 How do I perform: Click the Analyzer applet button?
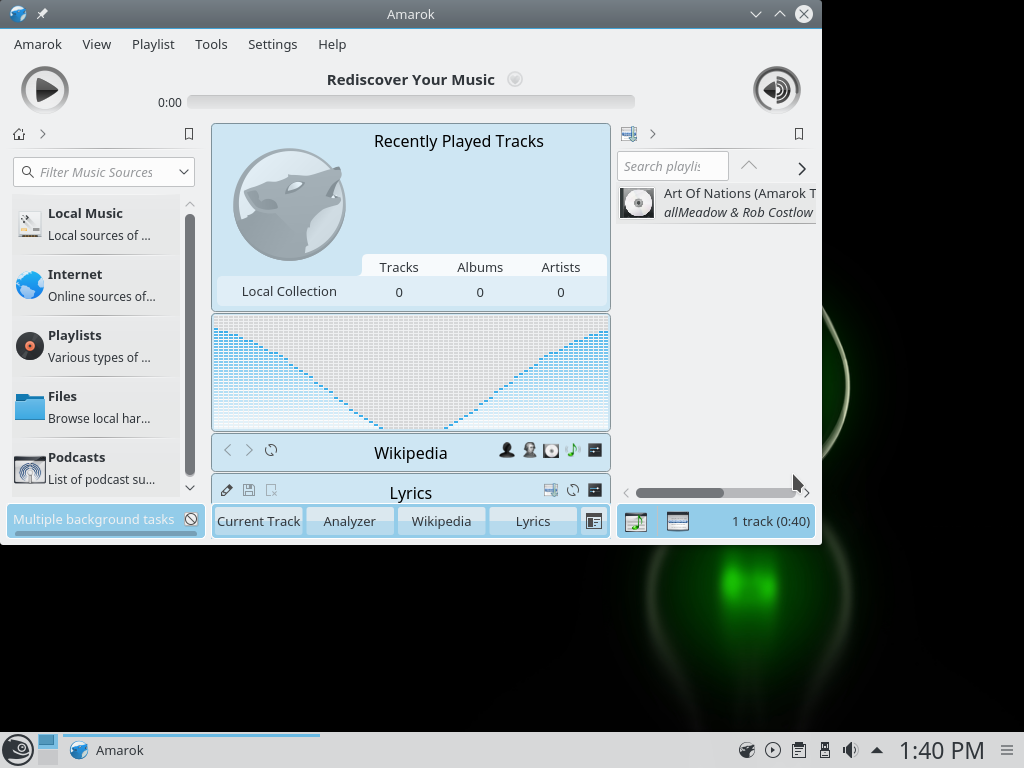[x=349, y=521]
